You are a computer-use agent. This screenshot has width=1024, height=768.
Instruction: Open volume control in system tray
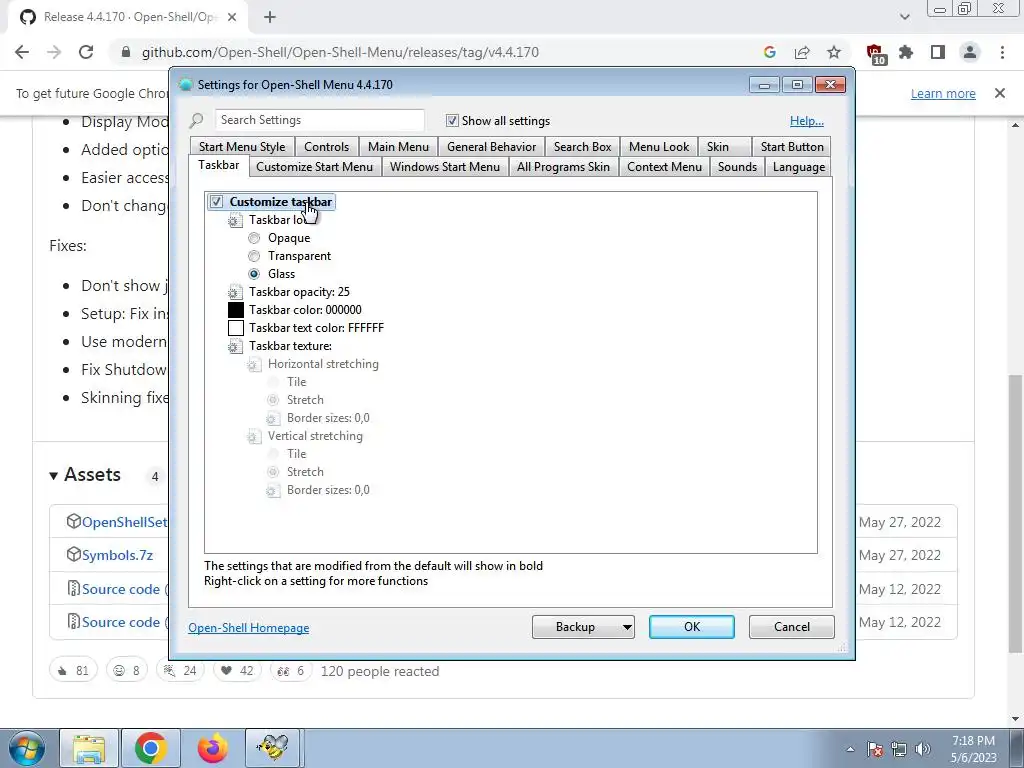[923, 749]
